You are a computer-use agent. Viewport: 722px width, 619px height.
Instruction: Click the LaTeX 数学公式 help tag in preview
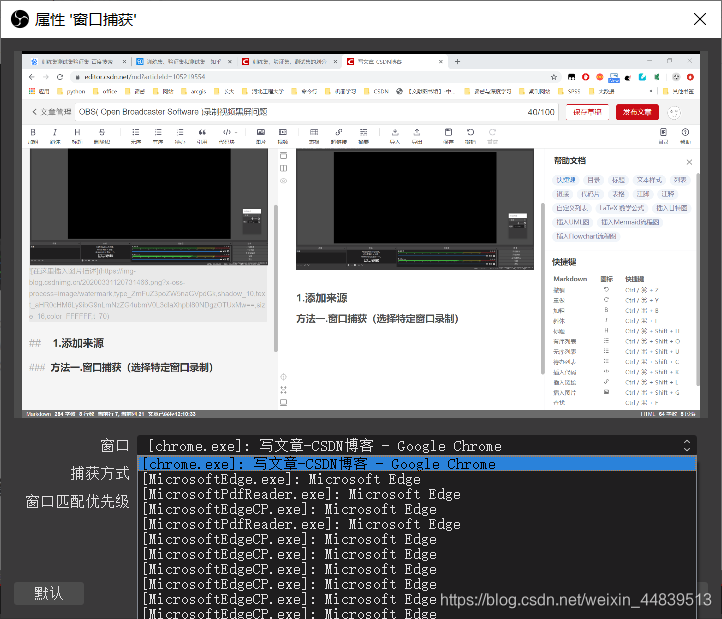(x=622, y=208)
